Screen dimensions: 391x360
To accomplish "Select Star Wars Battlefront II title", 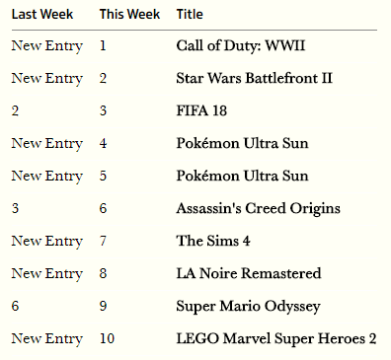I will coord(254,78).
